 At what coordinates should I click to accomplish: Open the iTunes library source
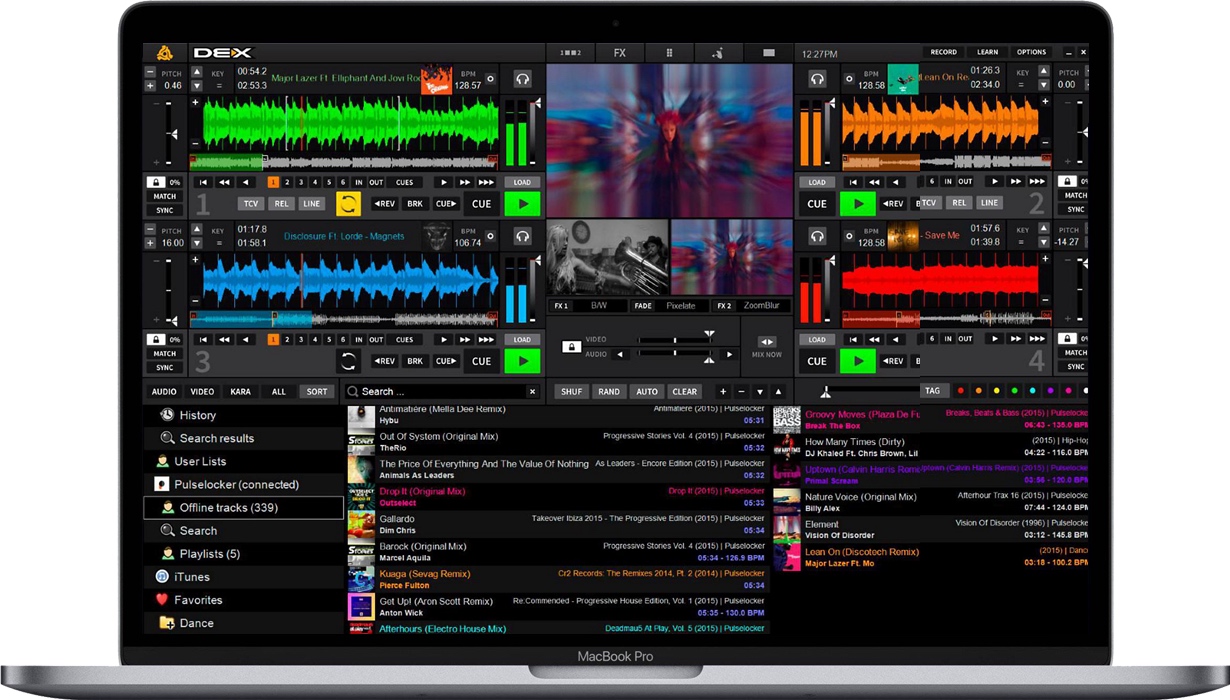coord(191,577)
